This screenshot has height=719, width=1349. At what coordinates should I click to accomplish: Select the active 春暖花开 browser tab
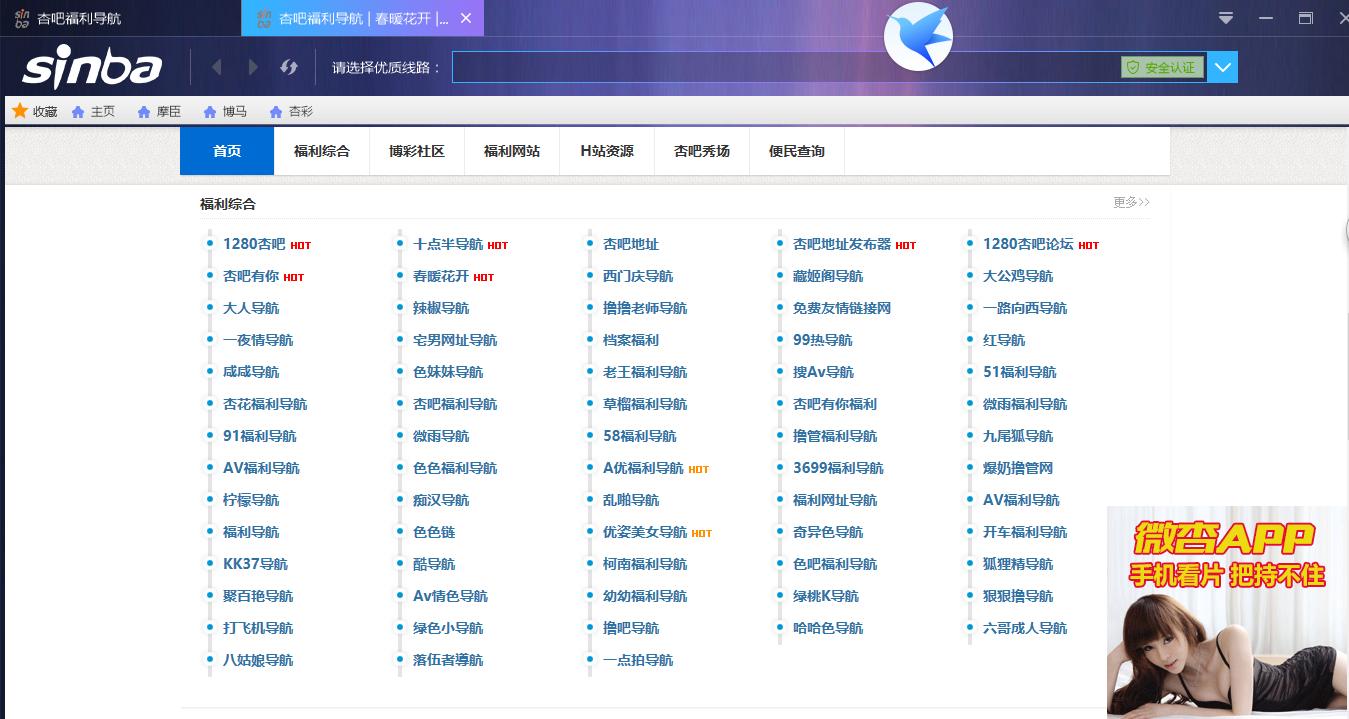pyautogui.click(x=362, y=18)
